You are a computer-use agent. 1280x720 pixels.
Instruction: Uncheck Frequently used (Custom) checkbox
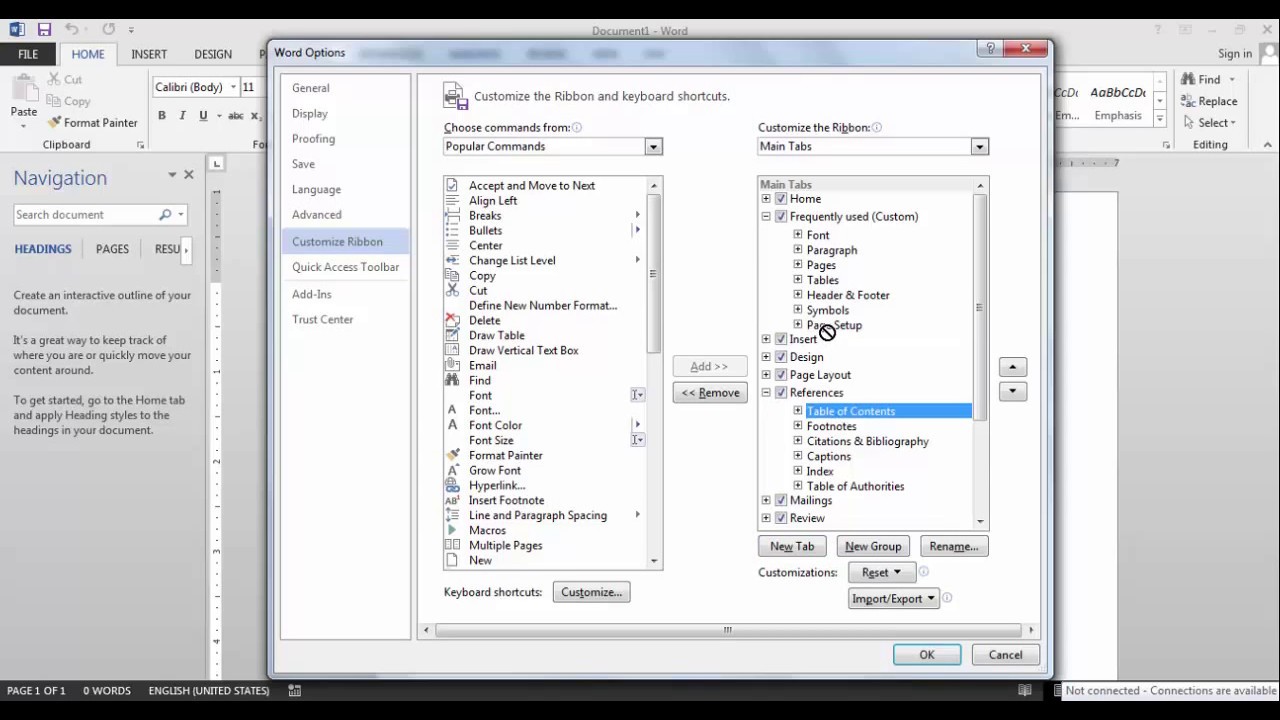(x=781, y=216)
